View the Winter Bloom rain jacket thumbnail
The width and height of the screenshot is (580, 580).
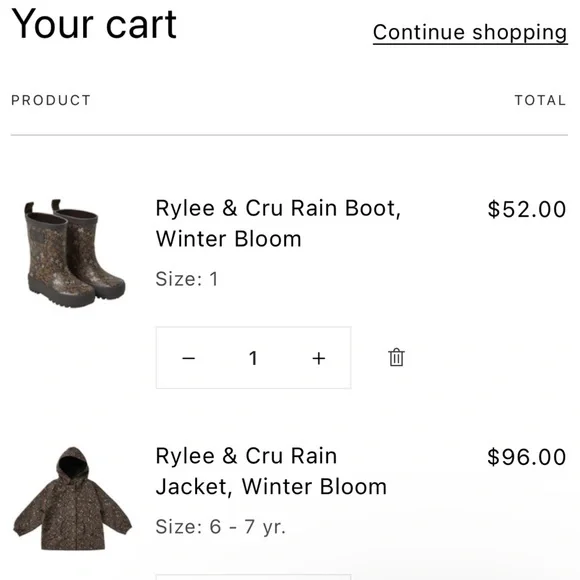tap(72, 499)
